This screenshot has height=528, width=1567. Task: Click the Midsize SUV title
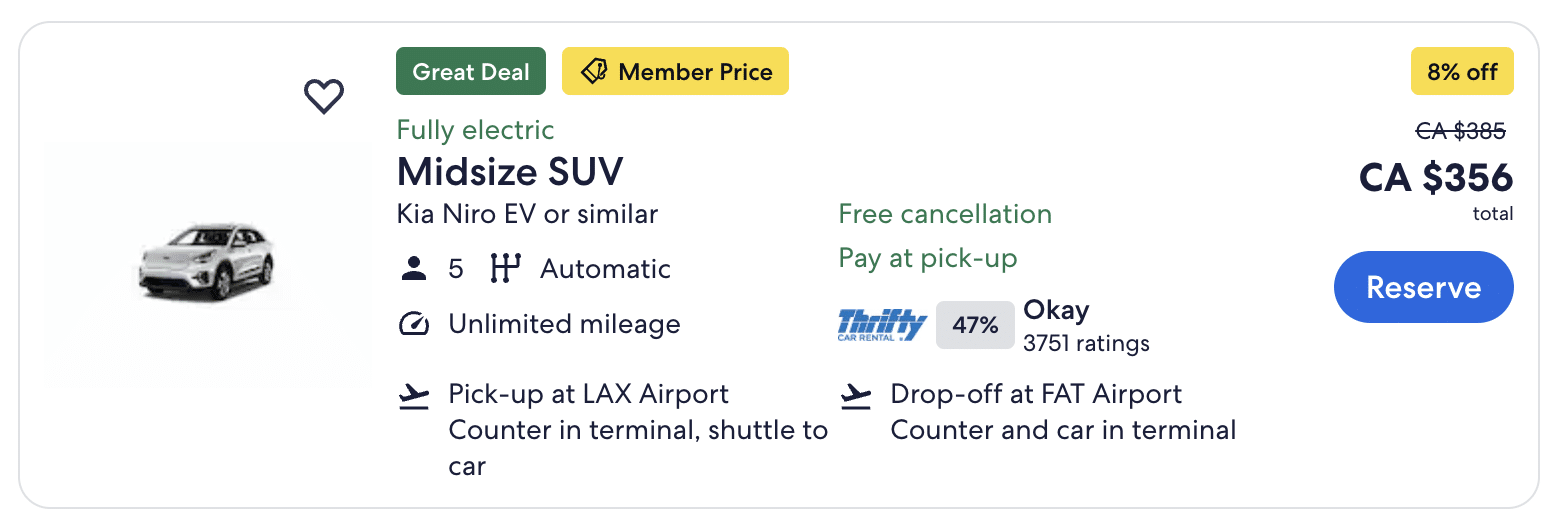pos(509,172)
